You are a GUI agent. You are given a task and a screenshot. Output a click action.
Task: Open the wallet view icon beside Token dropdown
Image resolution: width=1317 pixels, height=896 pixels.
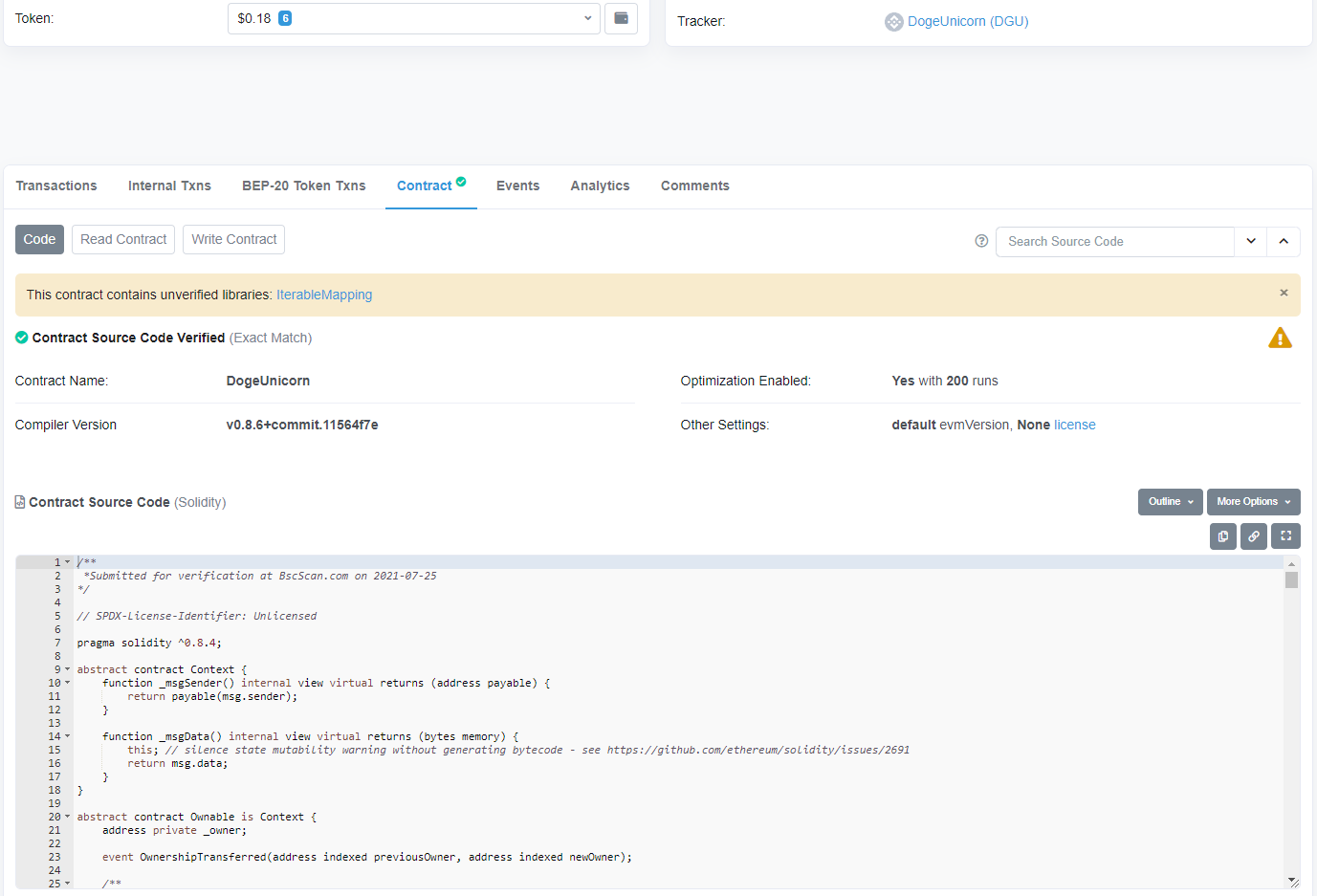(621, 18)
